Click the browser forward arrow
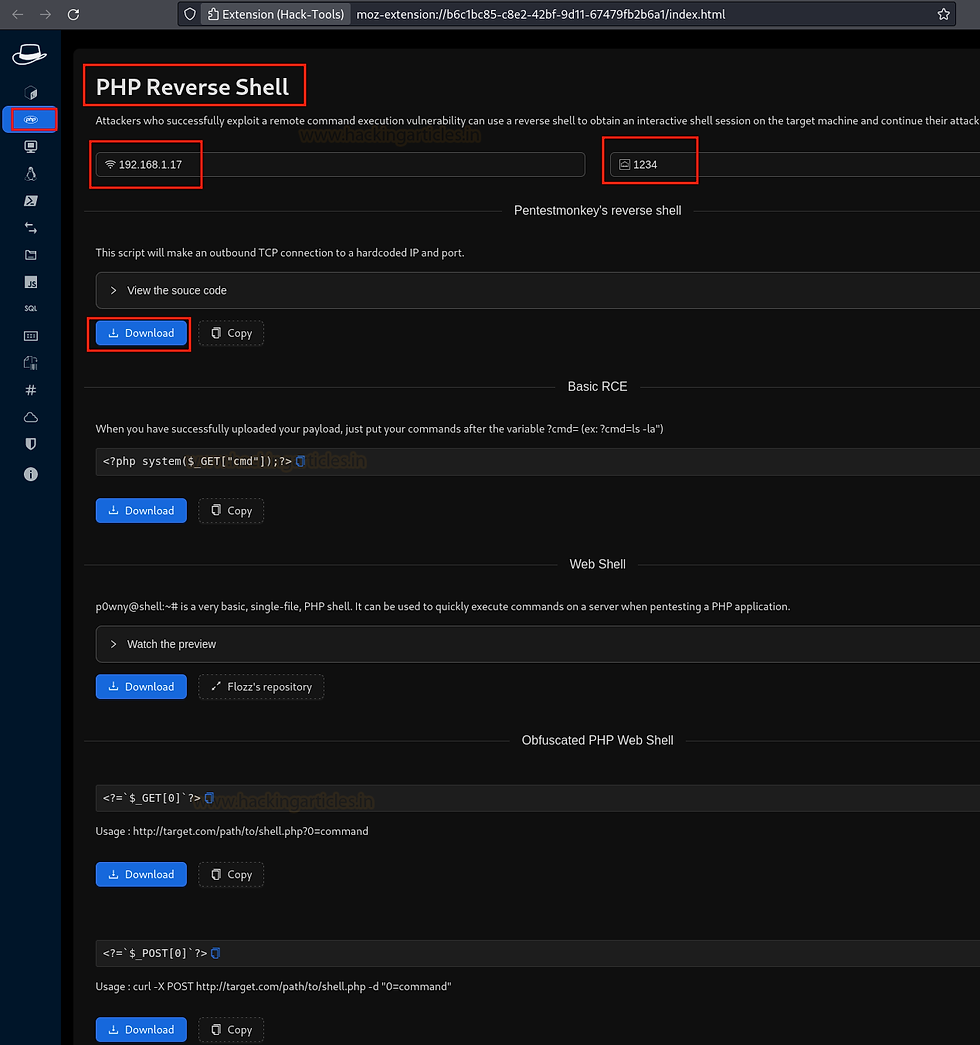Screen dimensions: 980x1045 pyautogui.click(x=45, y=14)
